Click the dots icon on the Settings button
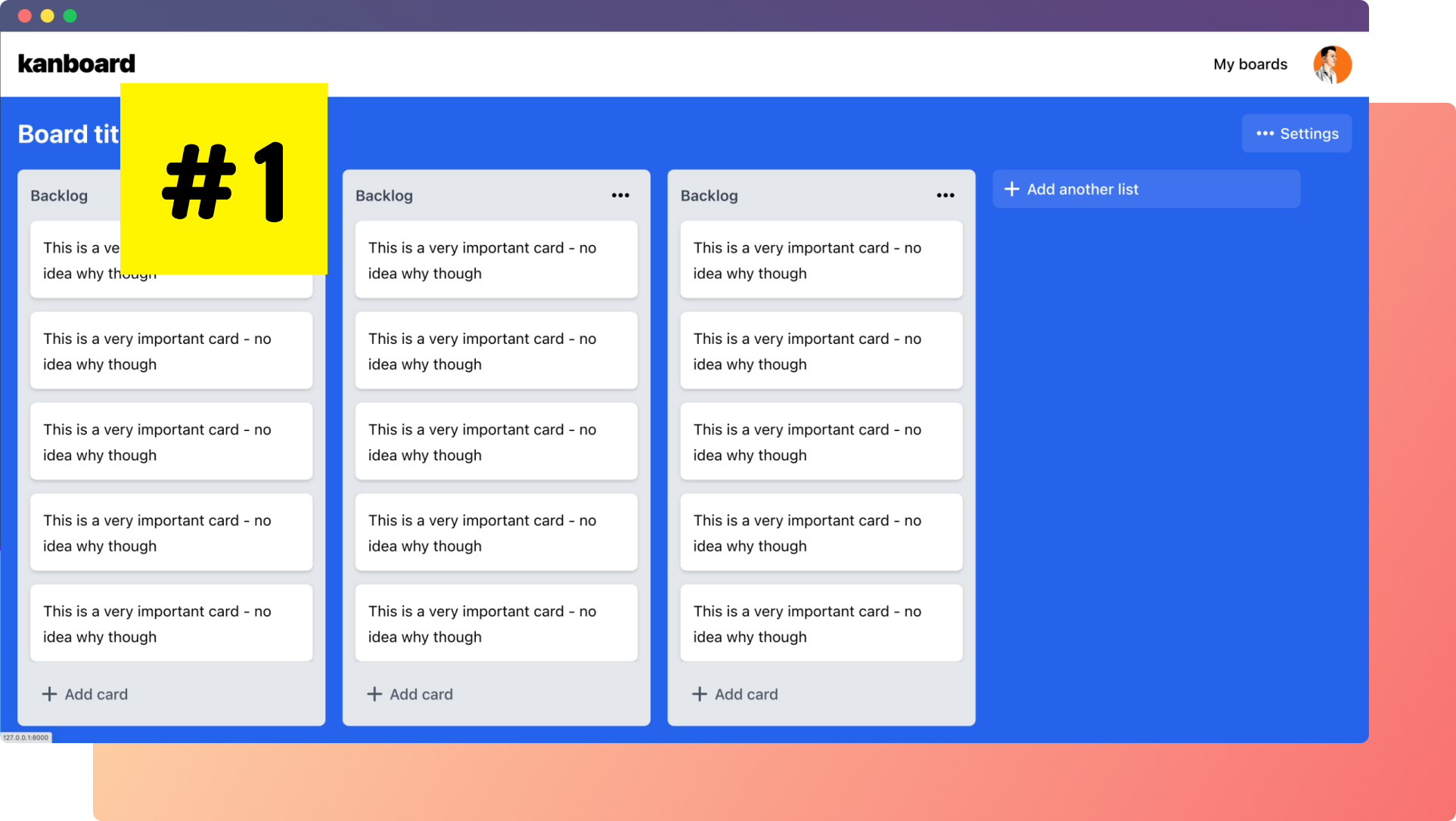The width and height of the screenshot is (1456, 821). (x=1265, y=134)
